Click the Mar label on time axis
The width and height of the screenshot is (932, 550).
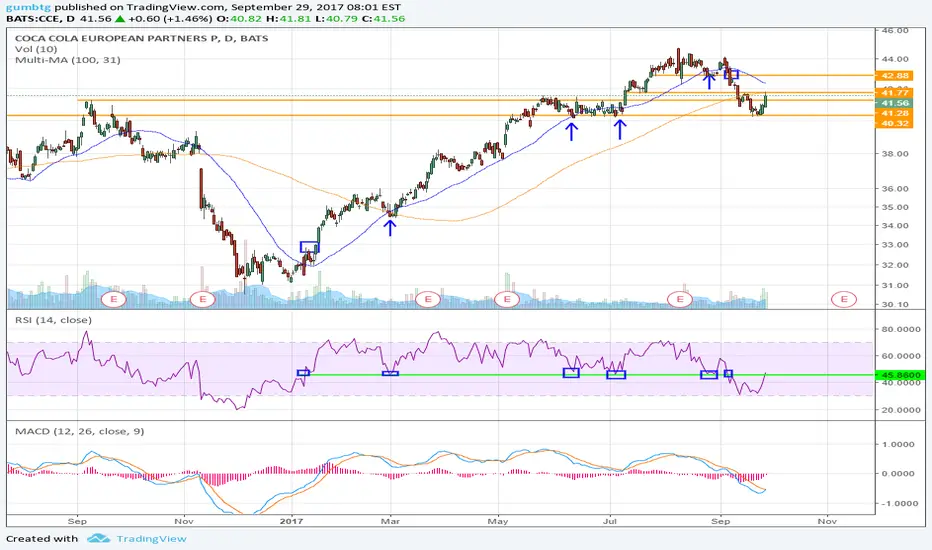pos(390,521)
